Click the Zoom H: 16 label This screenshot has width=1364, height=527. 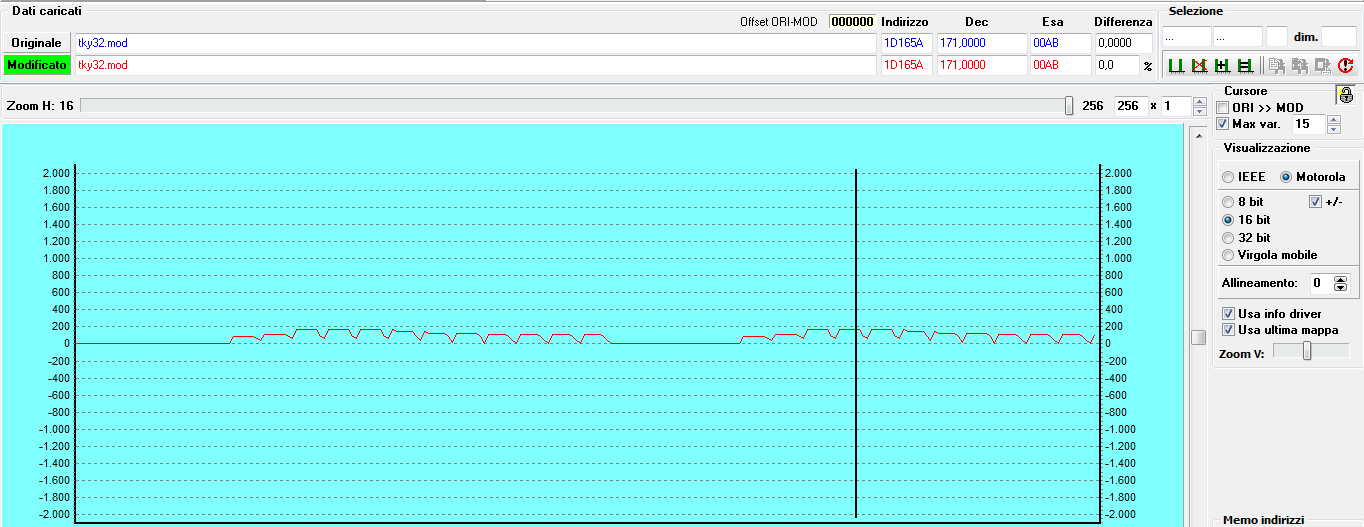click(x=40, y=105)
